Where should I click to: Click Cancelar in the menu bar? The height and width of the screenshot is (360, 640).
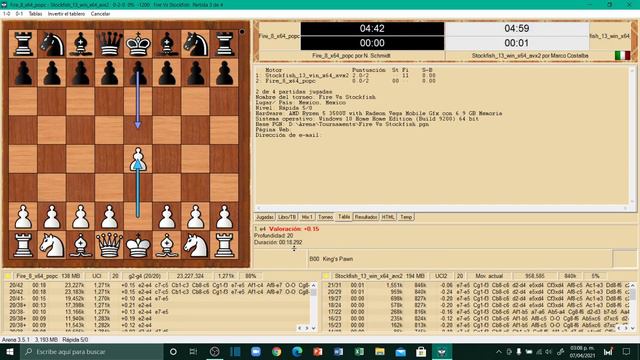[x=100, y=14]
